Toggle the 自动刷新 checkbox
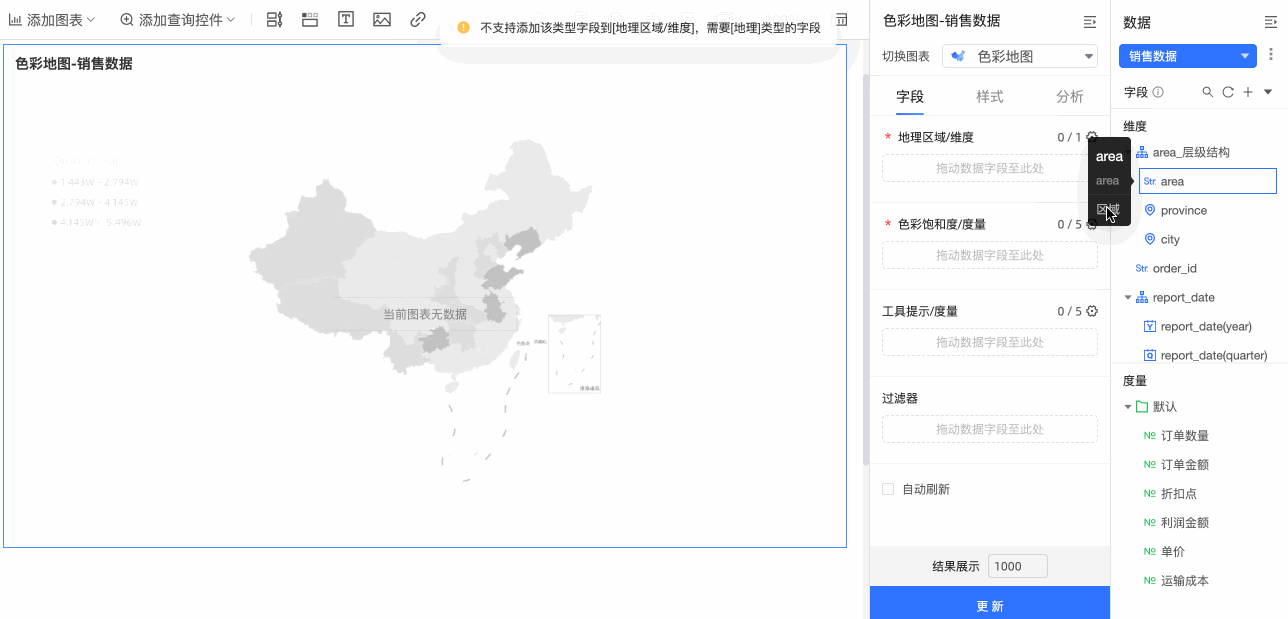1288x619 pixels. tap(888, 489)
